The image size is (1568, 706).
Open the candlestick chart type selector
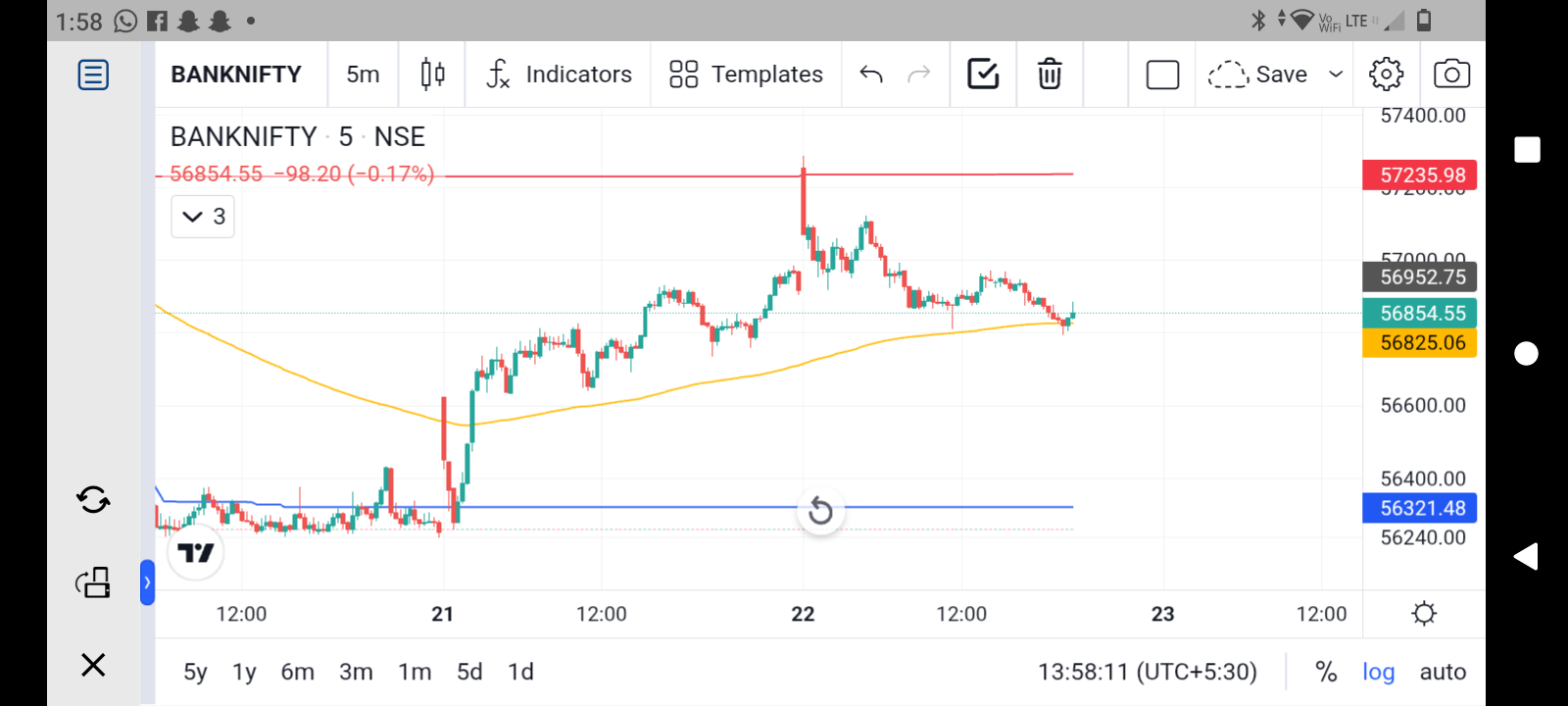coord(432,75)
